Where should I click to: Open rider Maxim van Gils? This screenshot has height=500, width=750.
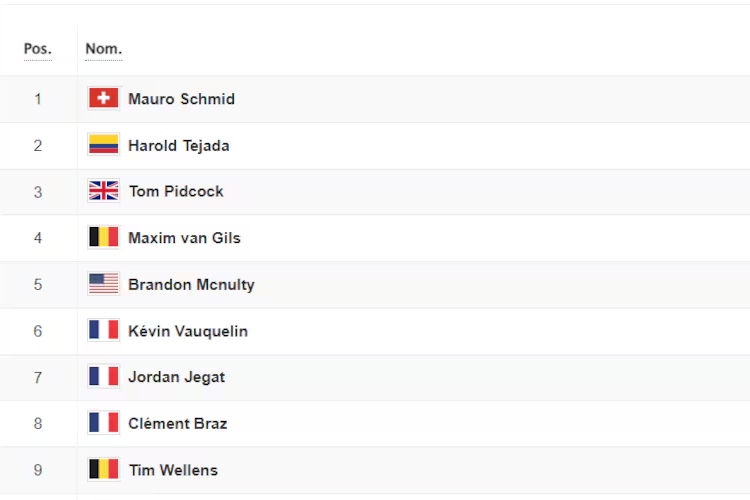pyautogui.click(x=184, y=238)
